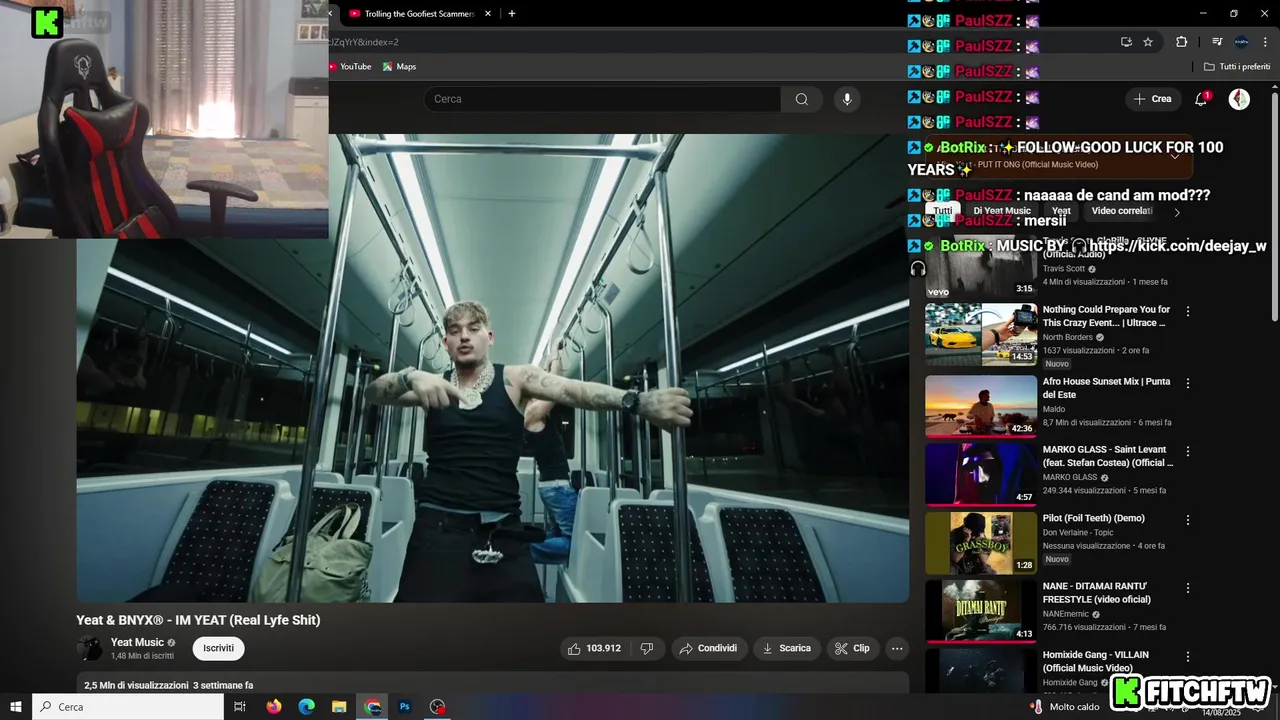Screen dimensions: 1280x720
Task: Dislike the video with thumbs-down
Action: (x=647, y=648)
